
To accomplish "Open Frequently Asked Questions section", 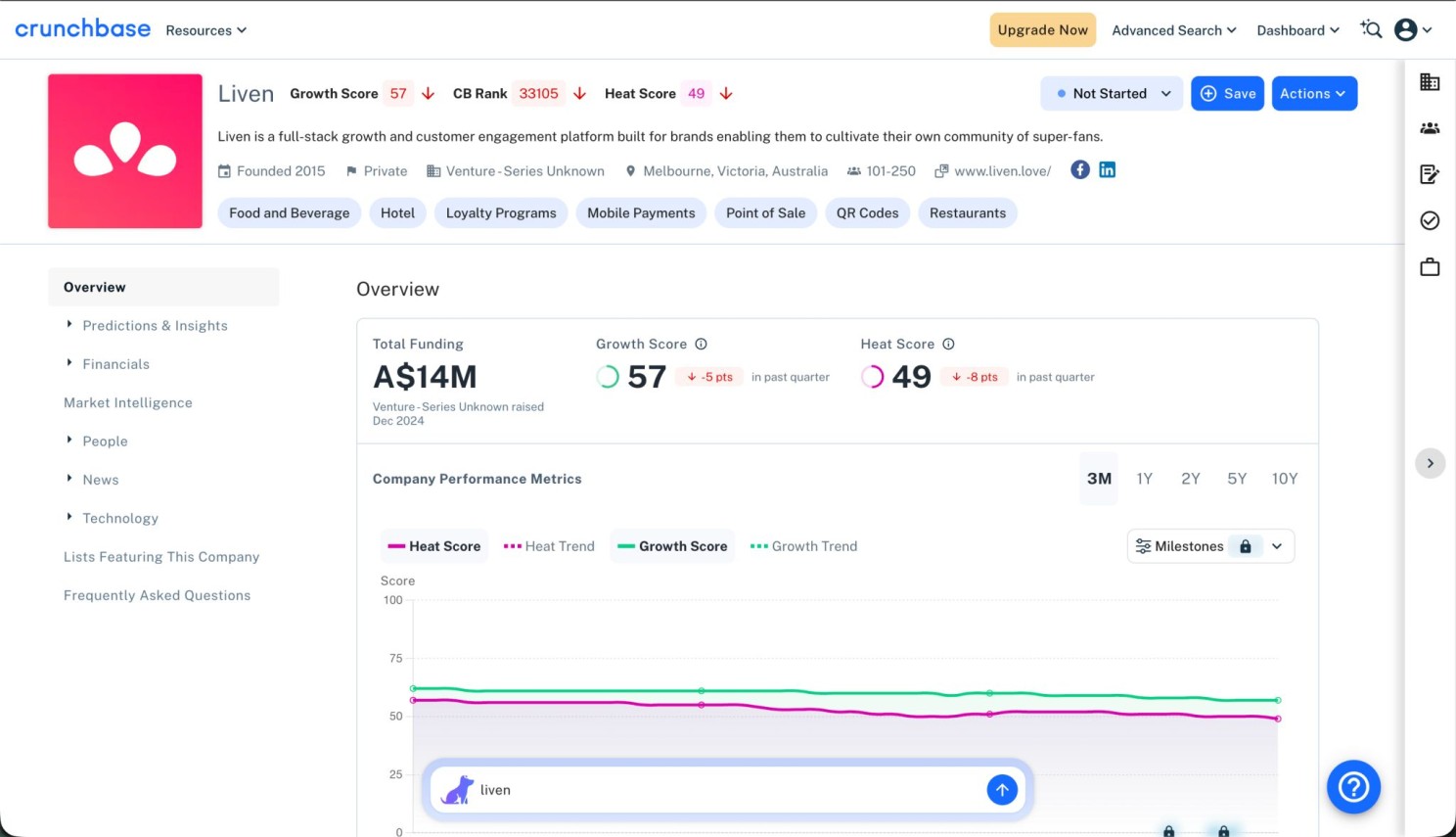I will (158, 595).
